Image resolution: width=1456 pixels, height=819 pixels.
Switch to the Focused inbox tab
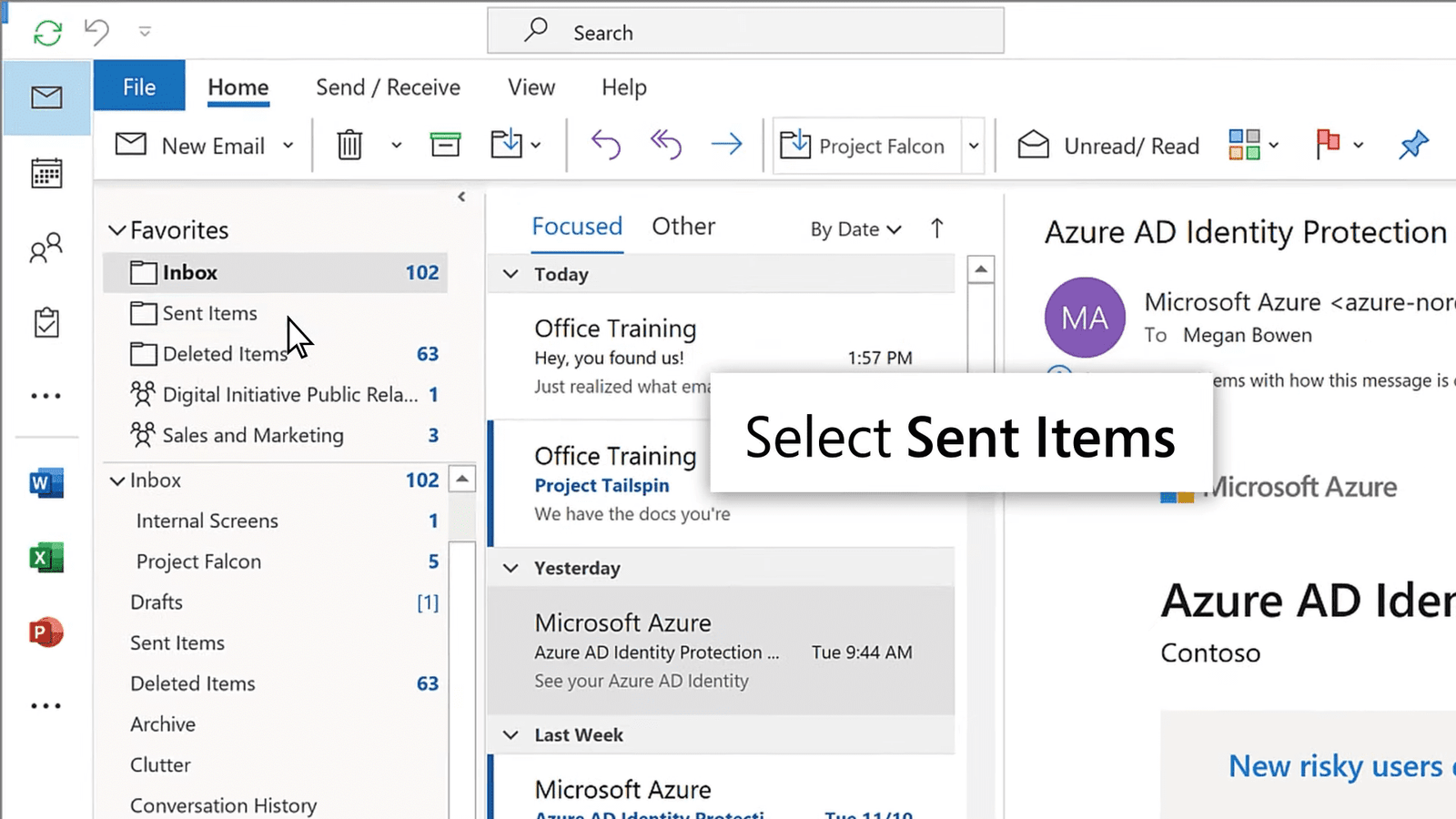(x=577, y=227)
